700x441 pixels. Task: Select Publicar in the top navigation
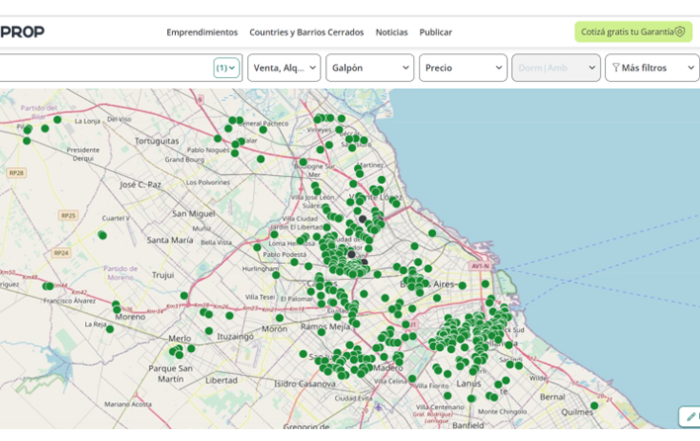click(436, 32)
